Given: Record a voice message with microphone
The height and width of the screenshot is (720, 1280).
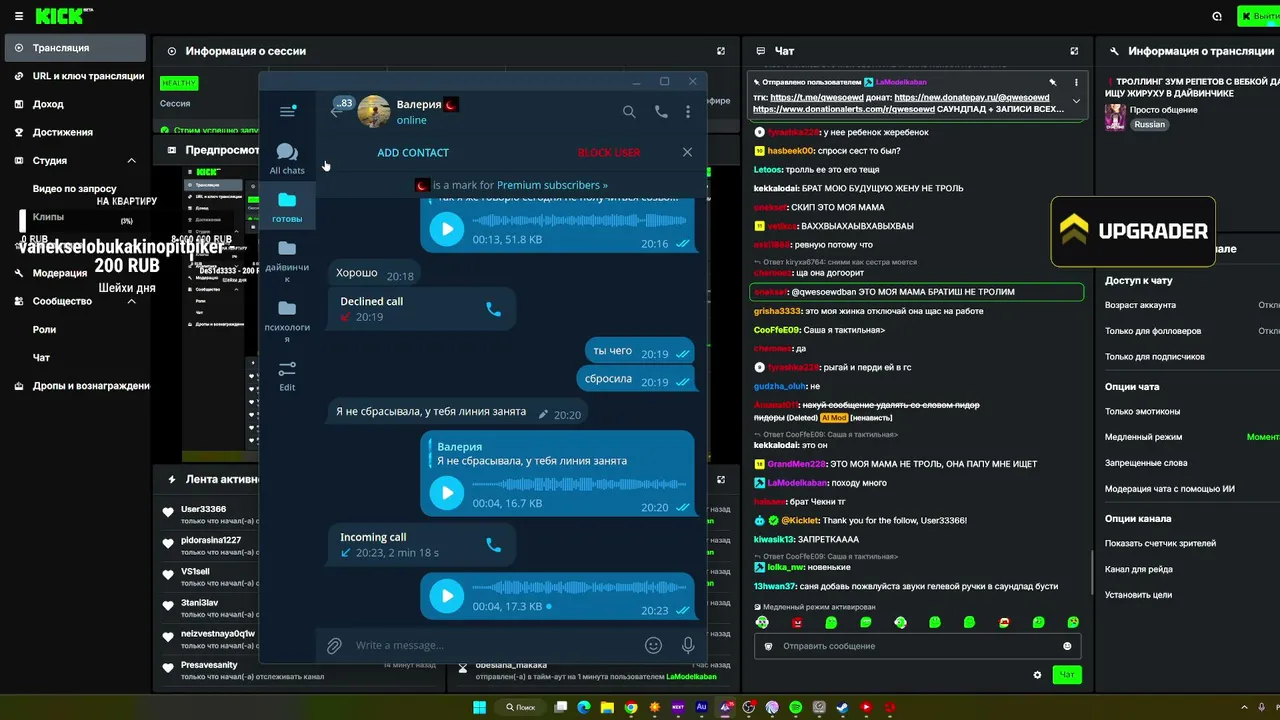Looking at the screenshot, I should point(688,646).
